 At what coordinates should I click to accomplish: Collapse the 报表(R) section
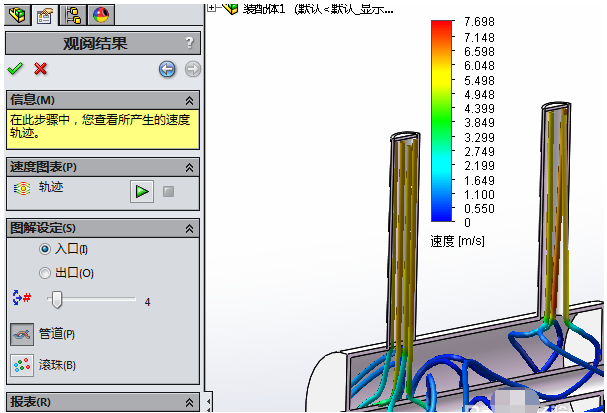(189, 402)
